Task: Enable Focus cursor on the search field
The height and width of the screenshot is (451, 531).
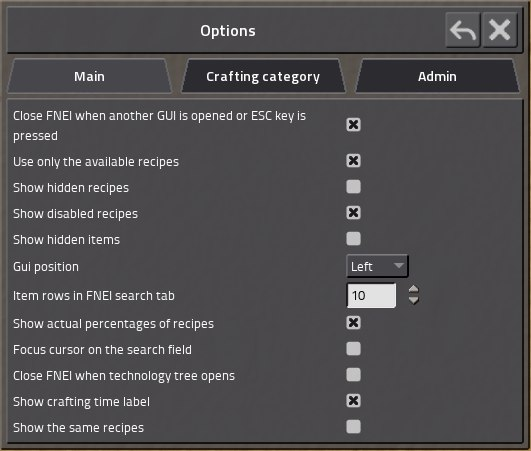Action: pos(353,349)
